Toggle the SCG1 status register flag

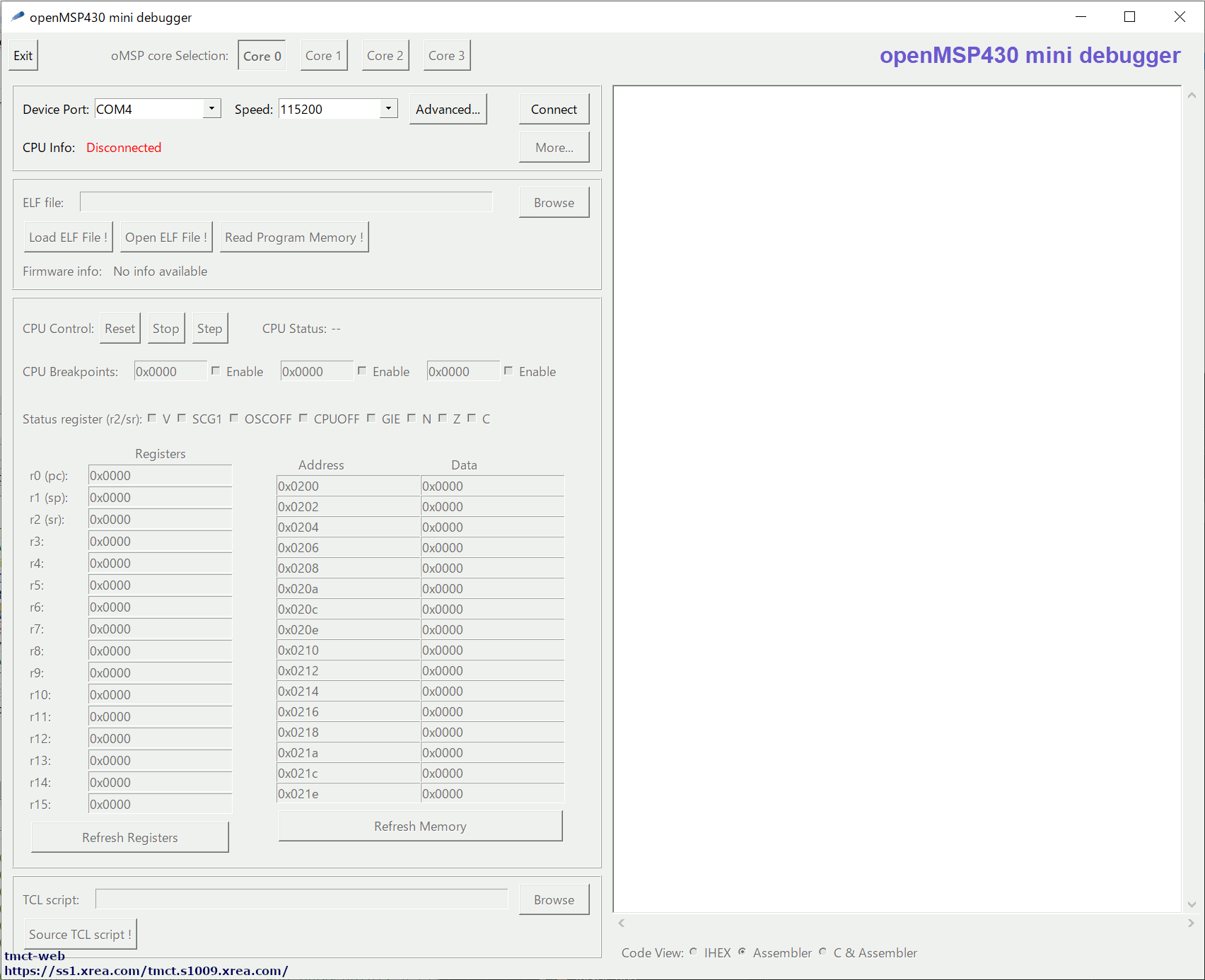(182, 418)
